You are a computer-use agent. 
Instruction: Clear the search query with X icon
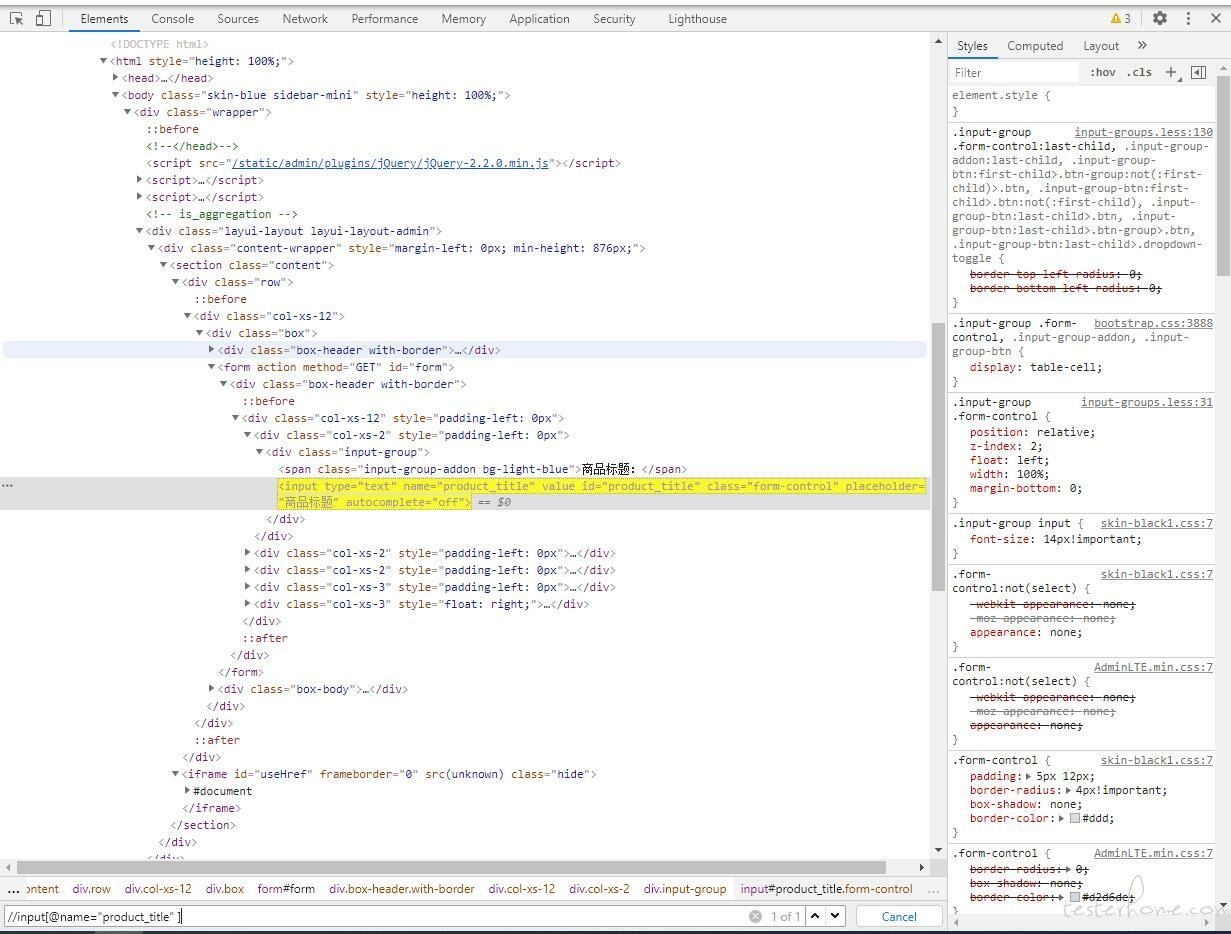755,916
